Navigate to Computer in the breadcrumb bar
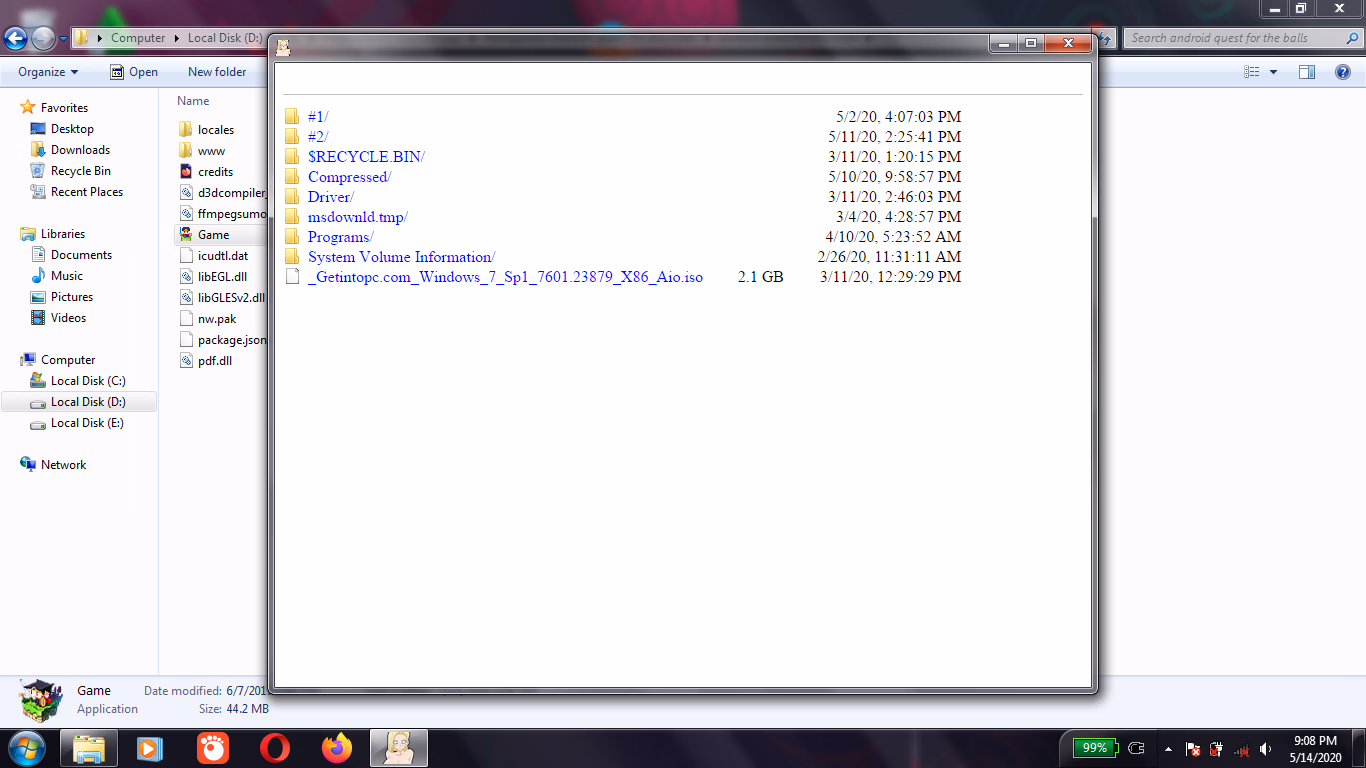 [x=138, y=38]
